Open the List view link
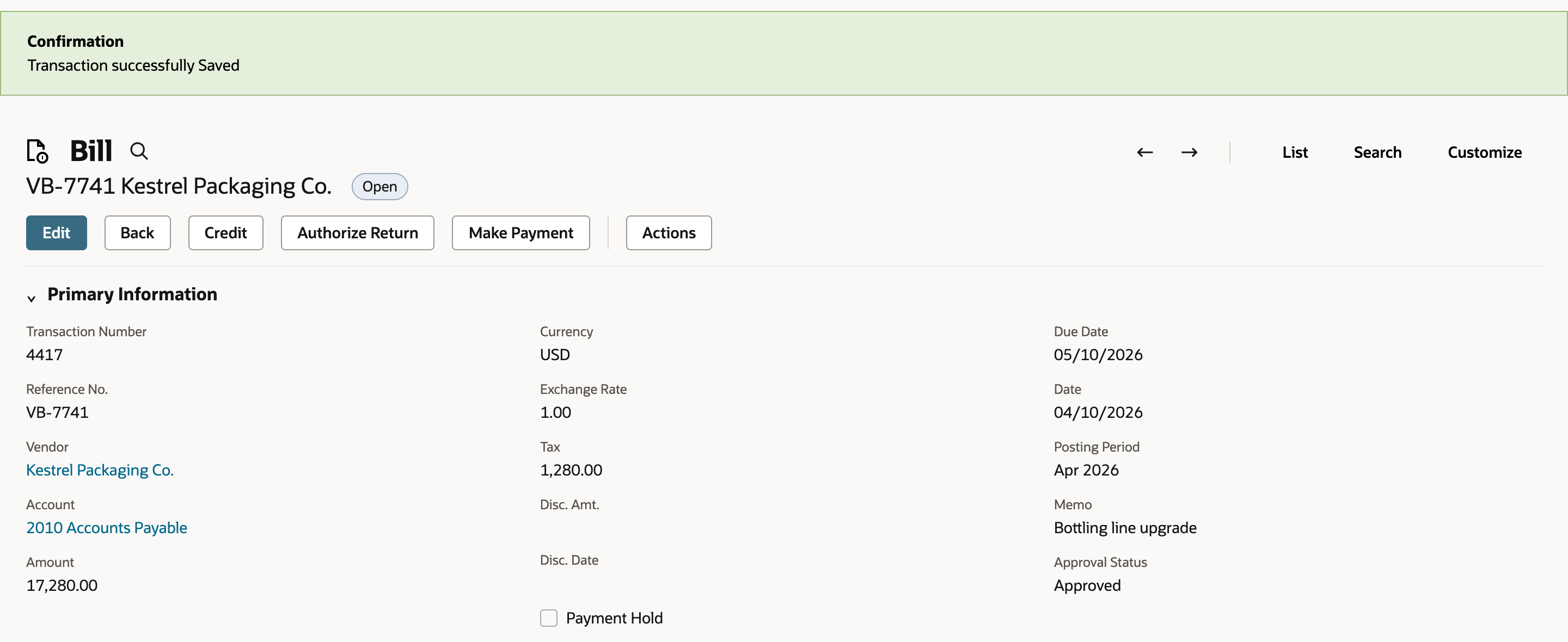The height and width of the screenshot is (642, 1568). pos(1295,152)
